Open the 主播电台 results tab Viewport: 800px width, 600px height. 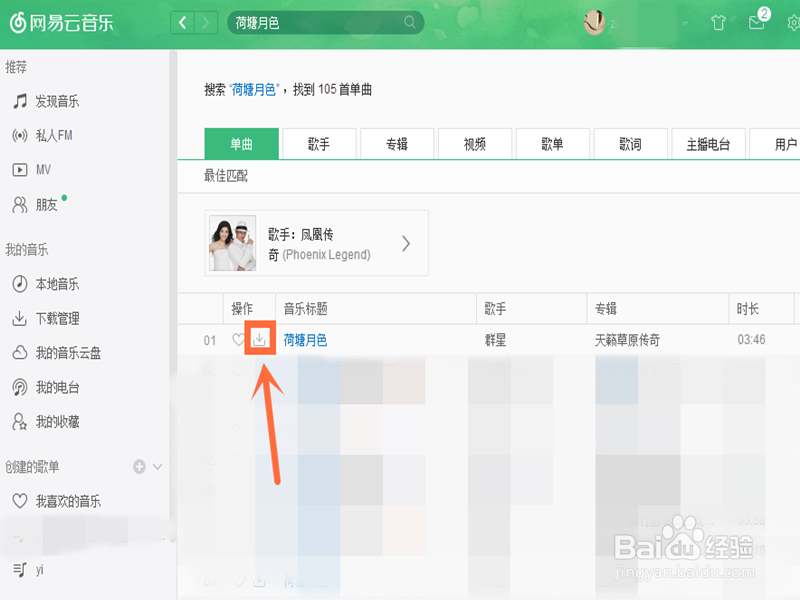tap(708, 144)
